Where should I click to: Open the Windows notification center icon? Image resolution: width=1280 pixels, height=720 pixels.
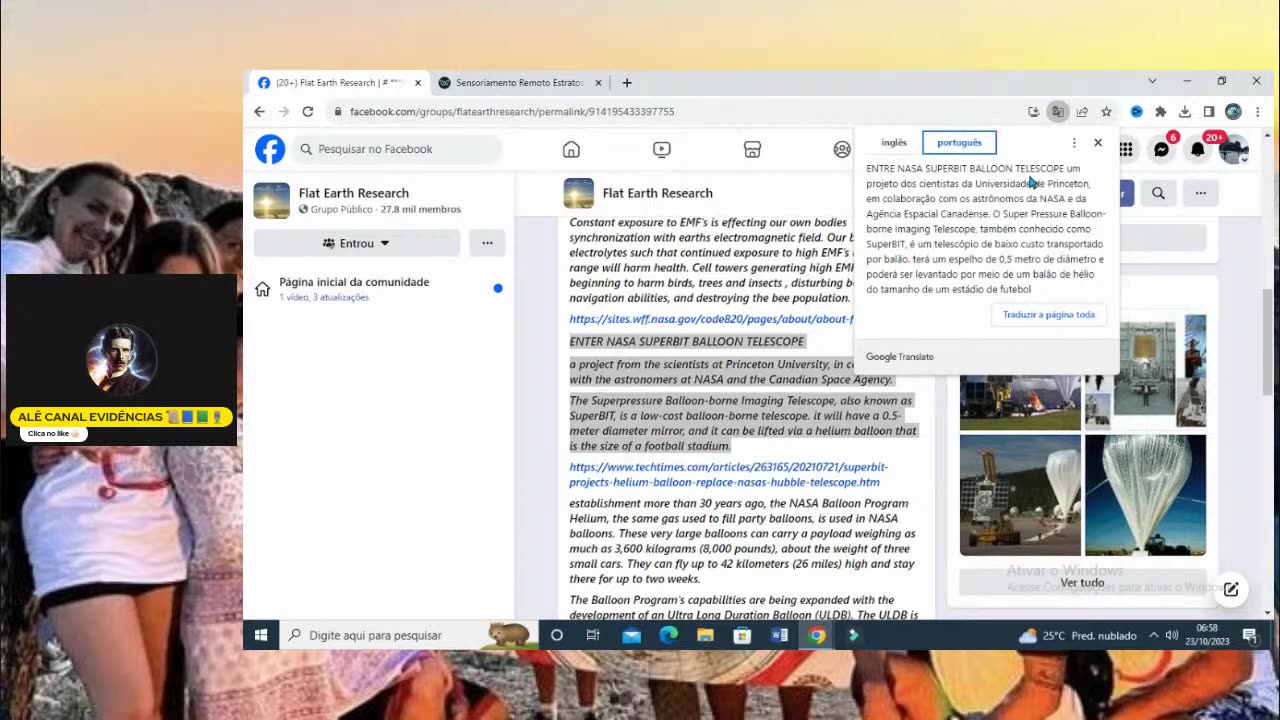click(1249, 635)
